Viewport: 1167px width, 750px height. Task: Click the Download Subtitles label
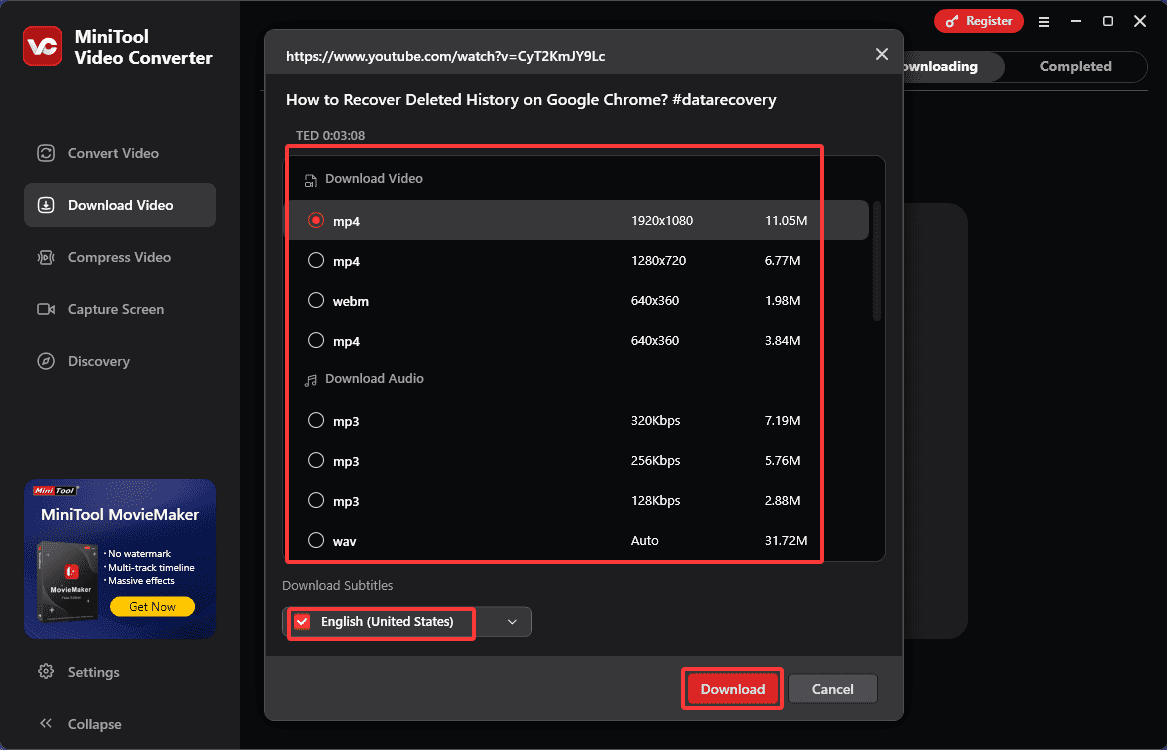point(337,586)
